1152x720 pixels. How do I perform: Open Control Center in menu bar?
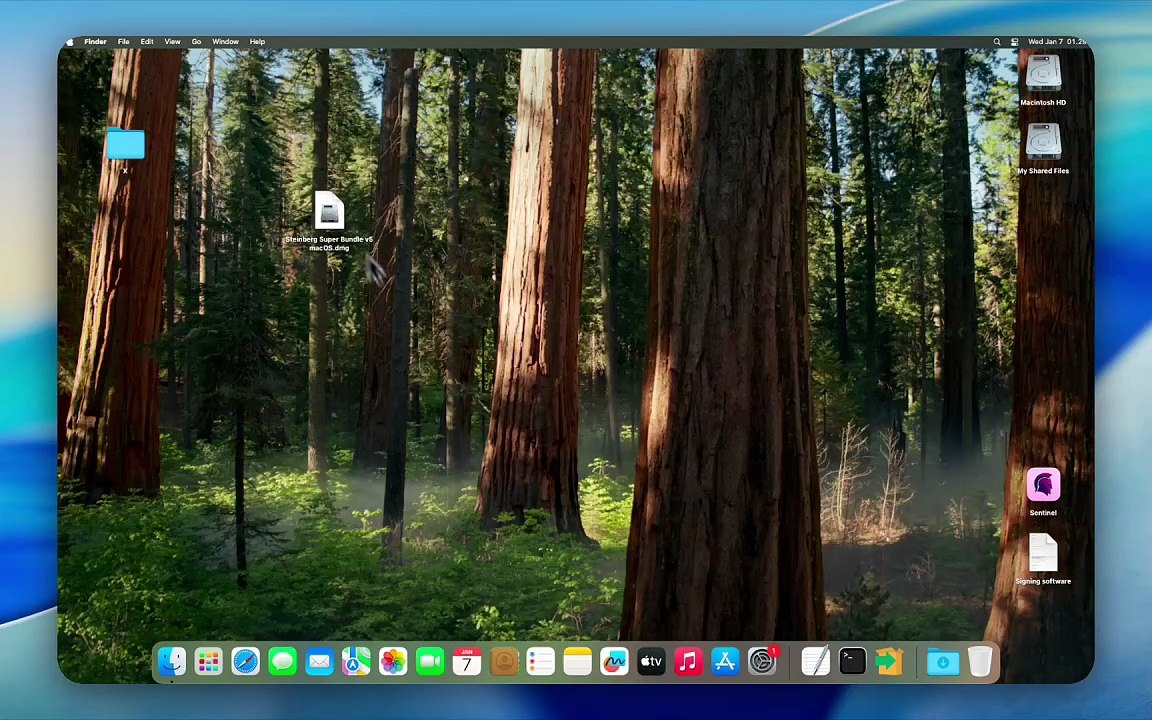(1015, 42)
